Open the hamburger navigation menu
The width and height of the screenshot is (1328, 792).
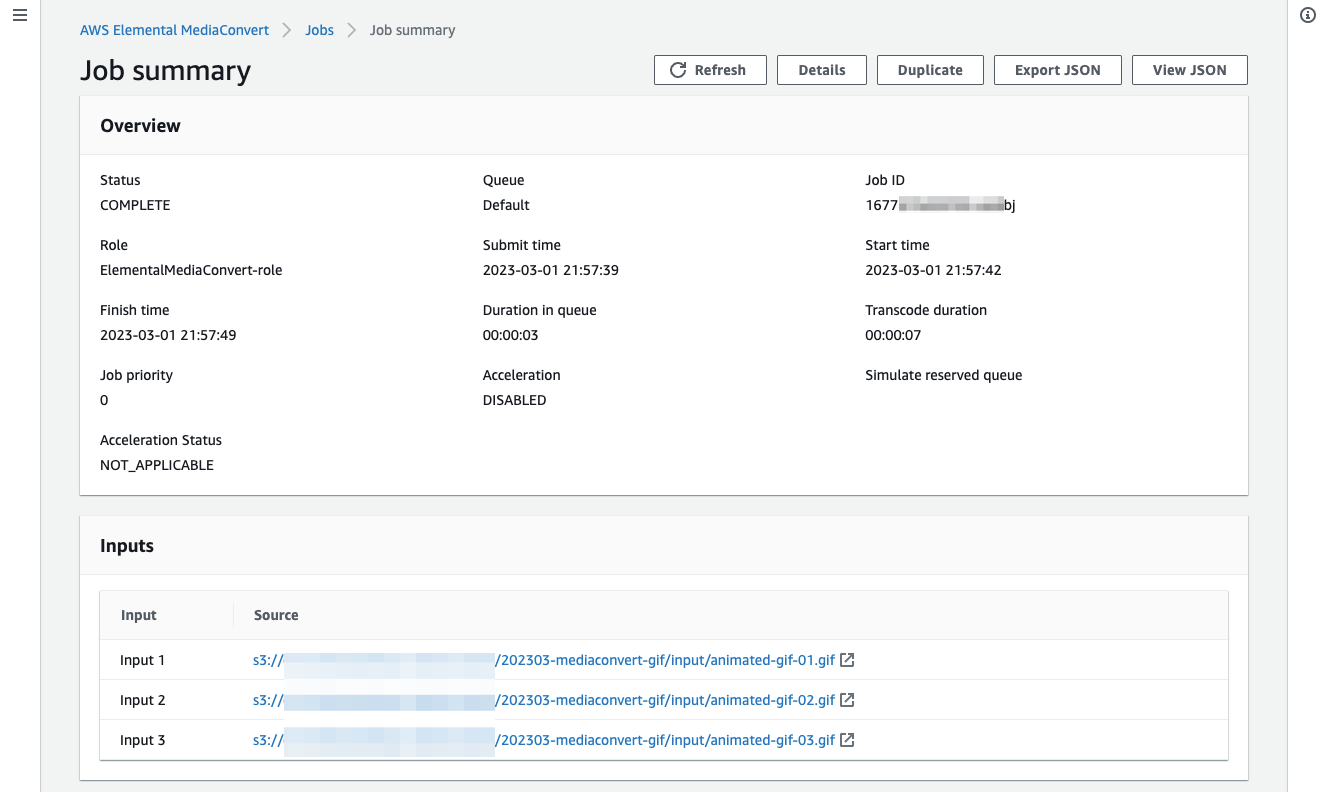tap(20, 16)
